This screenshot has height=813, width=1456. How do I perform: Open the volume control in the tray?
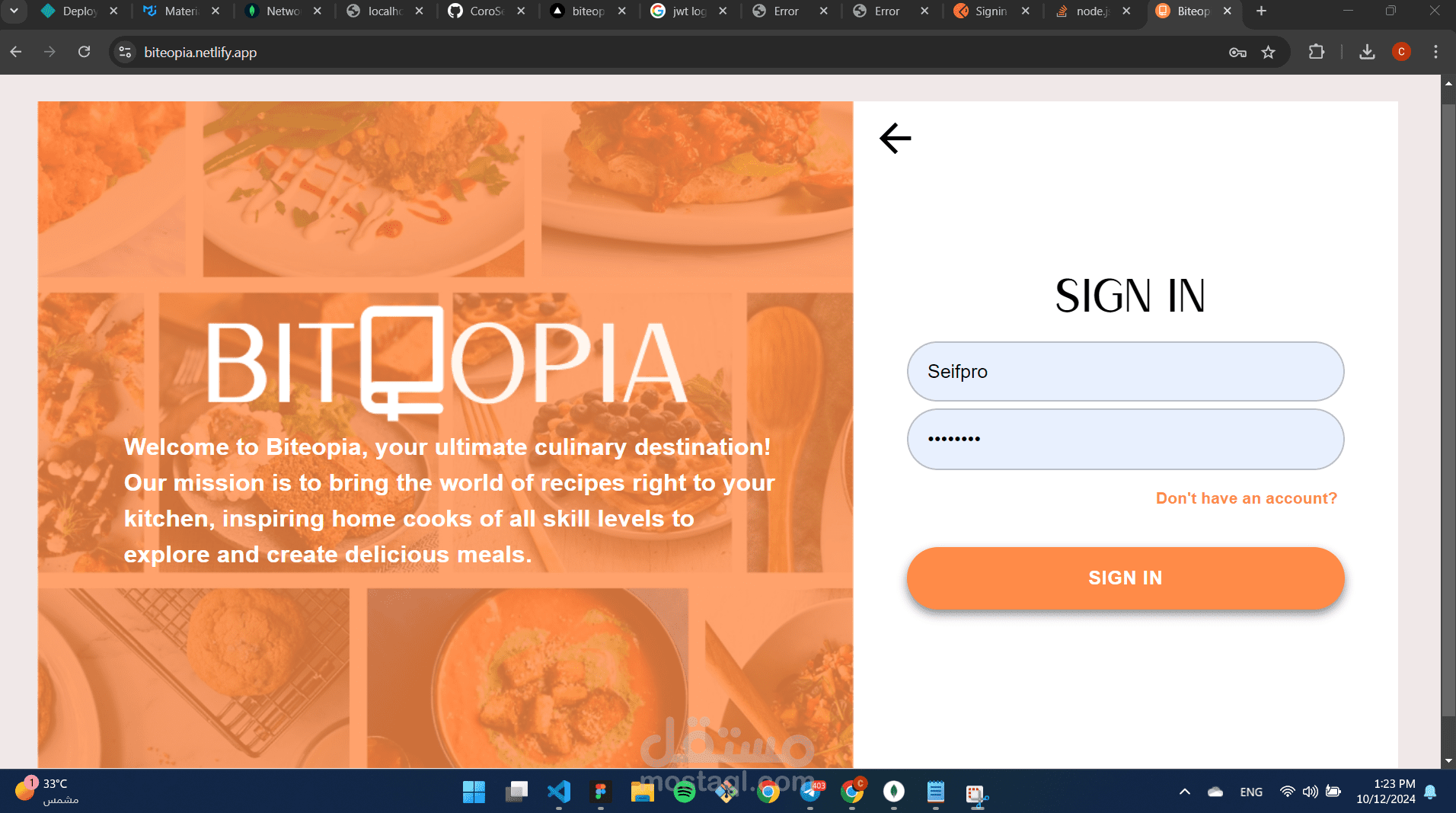tap(1310, 792)
